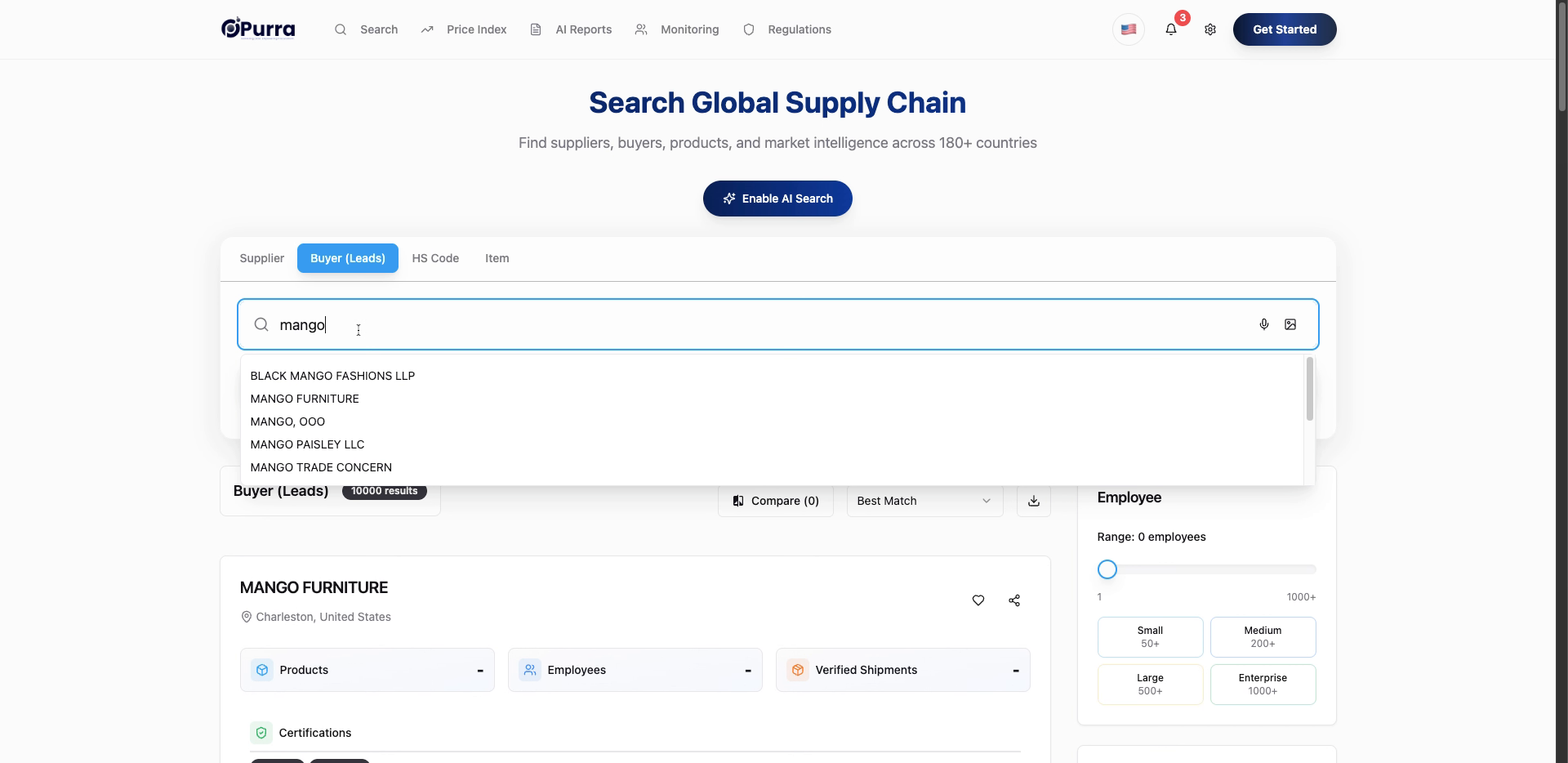Click the microphone voice search icon

click(1263, 324)
